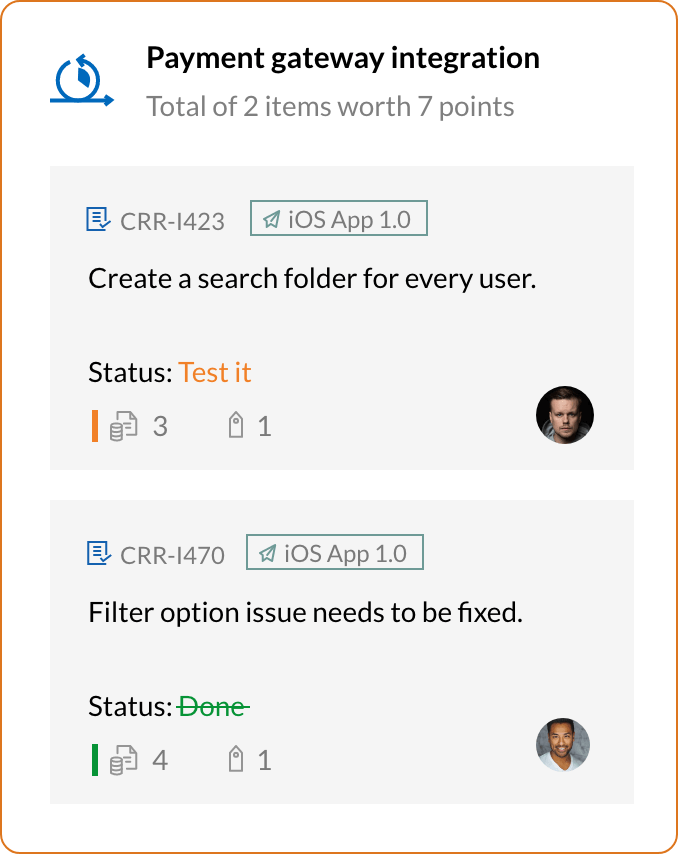The width and height of the screenshot is (678, 854).
Task: Open the "Test it" status dropdown
Action: [215, 373]
